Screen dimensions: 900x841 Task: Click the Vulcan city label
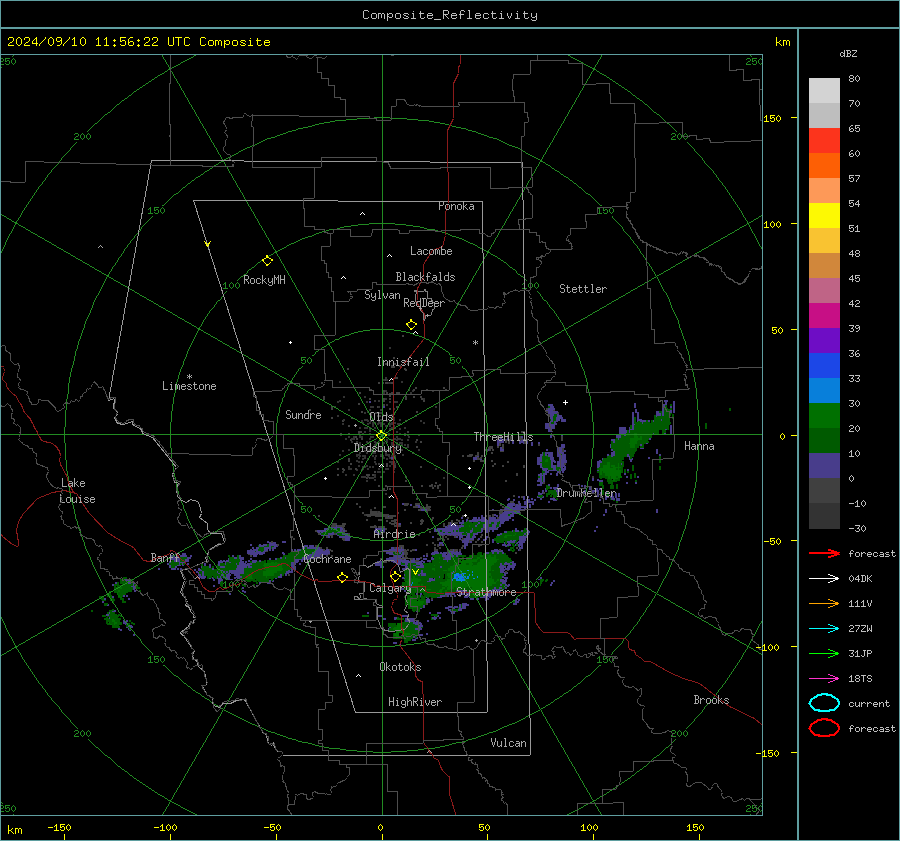[x=508, y=743]
